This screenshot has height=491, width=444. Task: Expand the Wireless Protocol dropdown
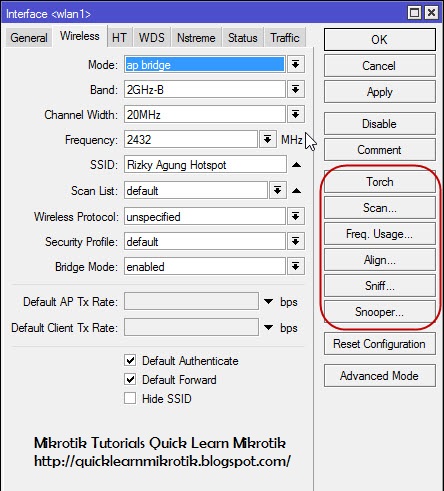(295, 216)
